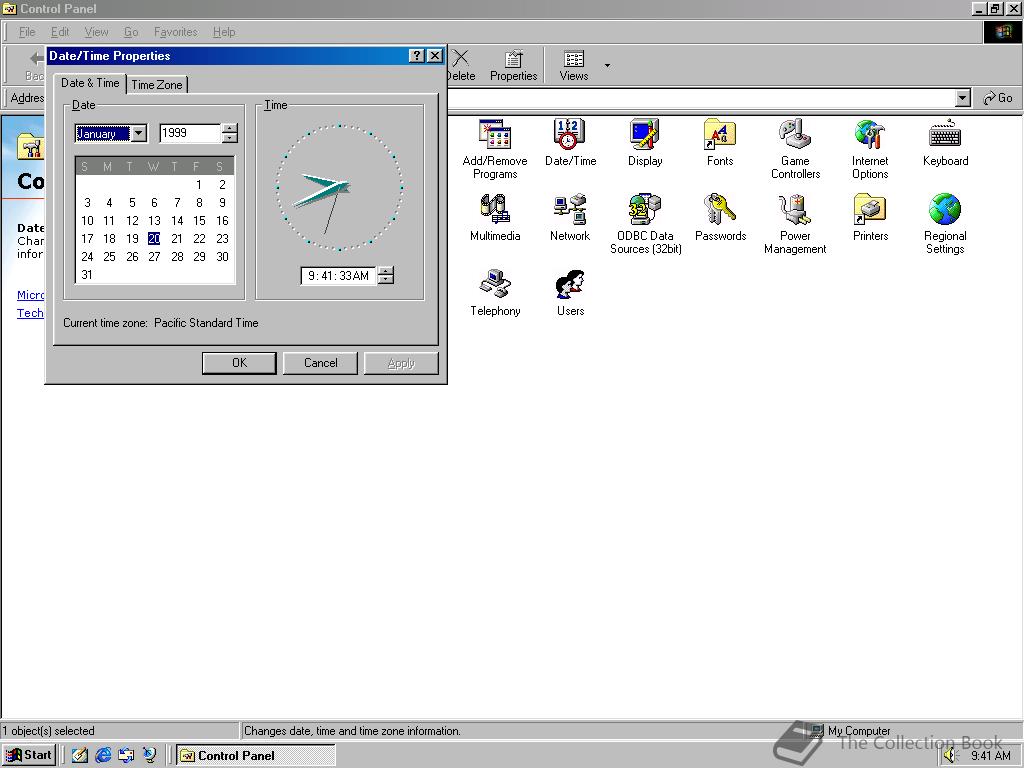Click the Apply button
Image resolution: width=1024 pixels, height=768 pixels.
[401, 363]
